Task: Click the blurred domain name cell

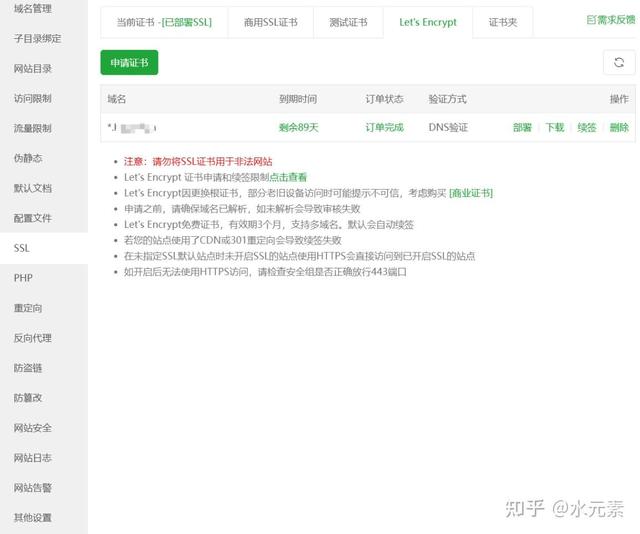Action: pyautogui.click(x=132, y=128)
